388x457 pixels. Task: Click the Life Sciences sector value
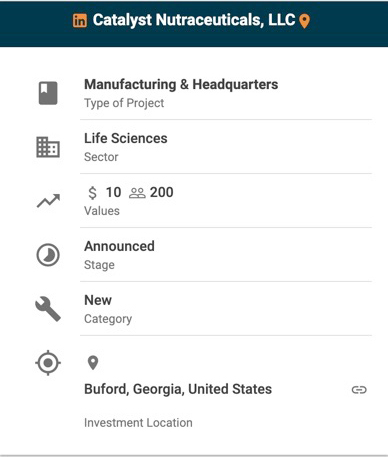point(126,138)
